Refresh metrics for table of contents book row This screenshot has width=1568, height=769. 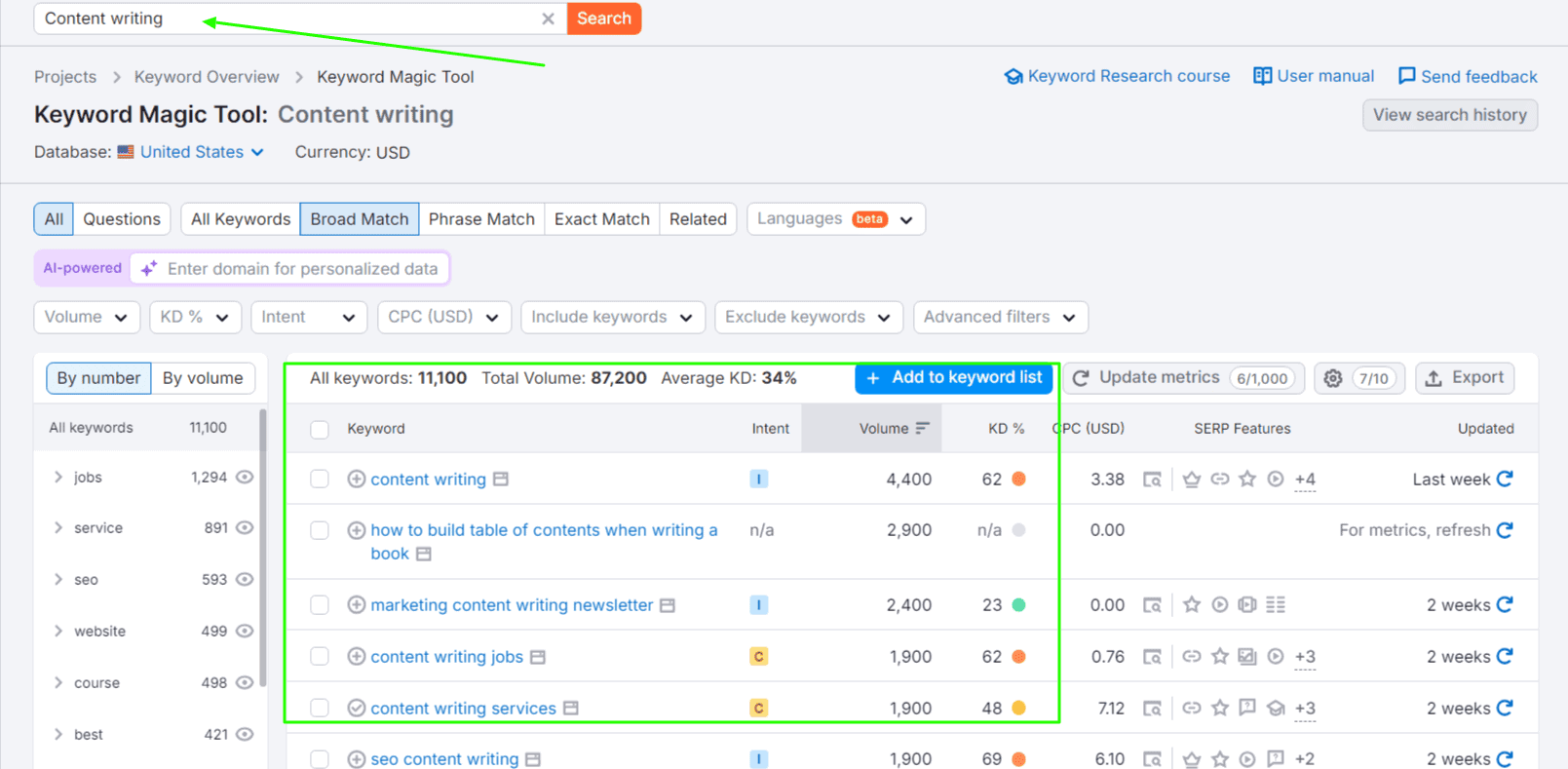point(1505,530)
